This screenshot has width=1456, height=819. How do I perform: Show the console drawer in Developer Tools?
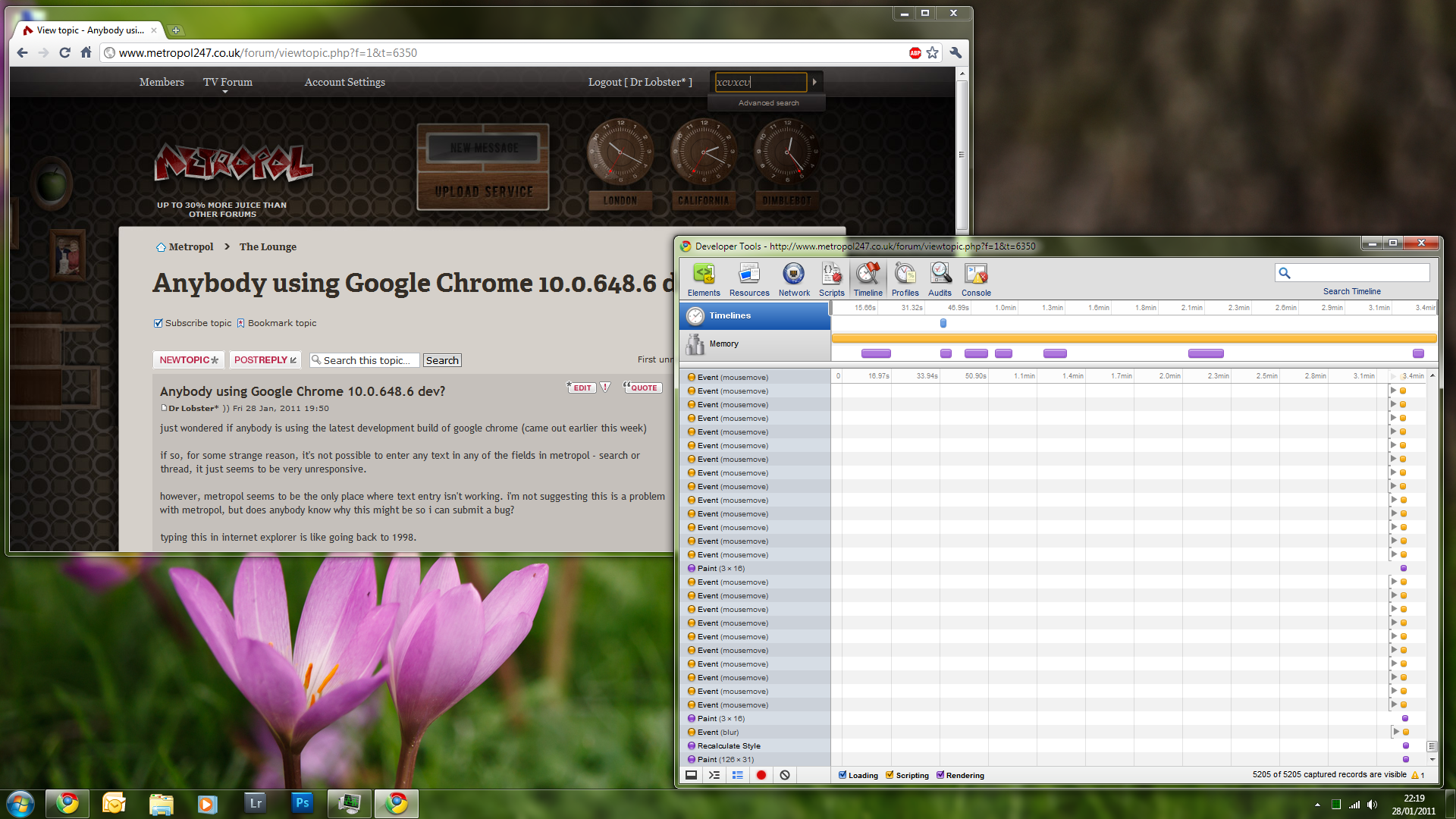click(x=714, y=775)
